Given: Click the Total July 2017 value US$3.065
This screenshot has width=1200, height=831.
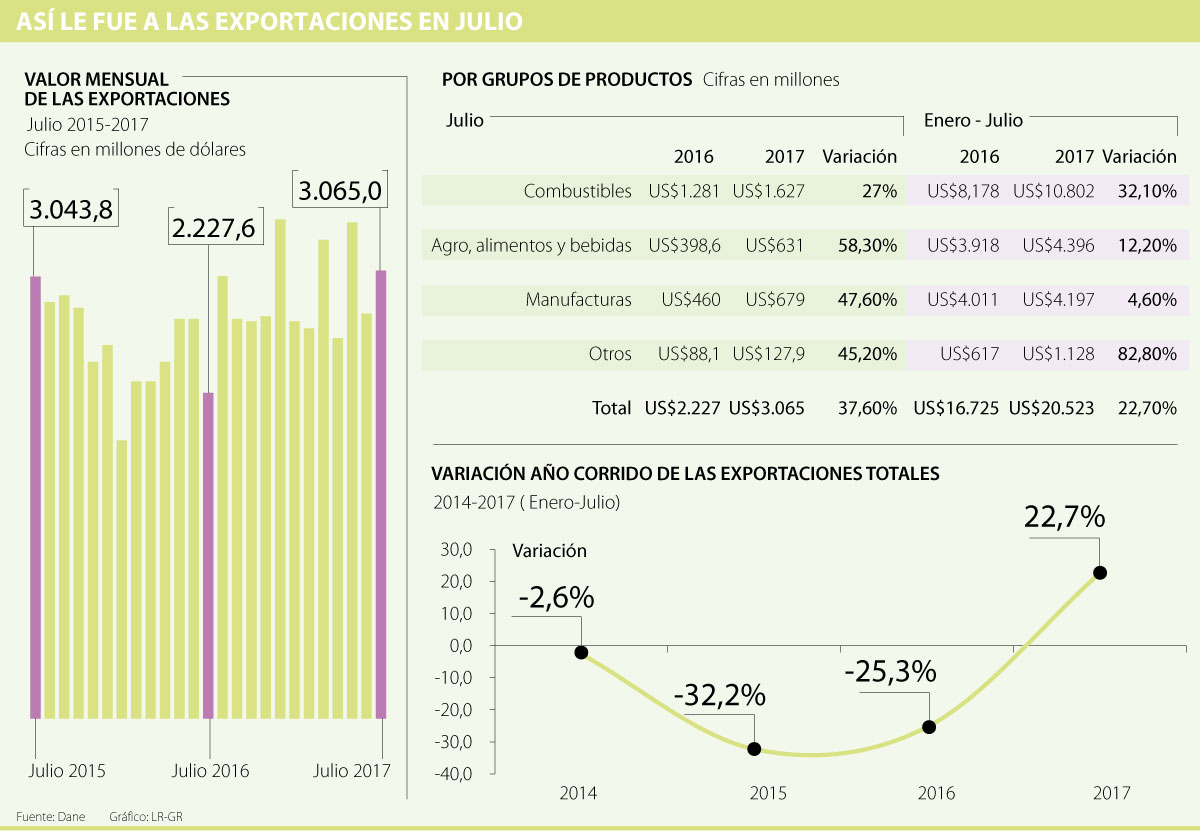Looking at the screenshot, I should [x=767, y=407].
